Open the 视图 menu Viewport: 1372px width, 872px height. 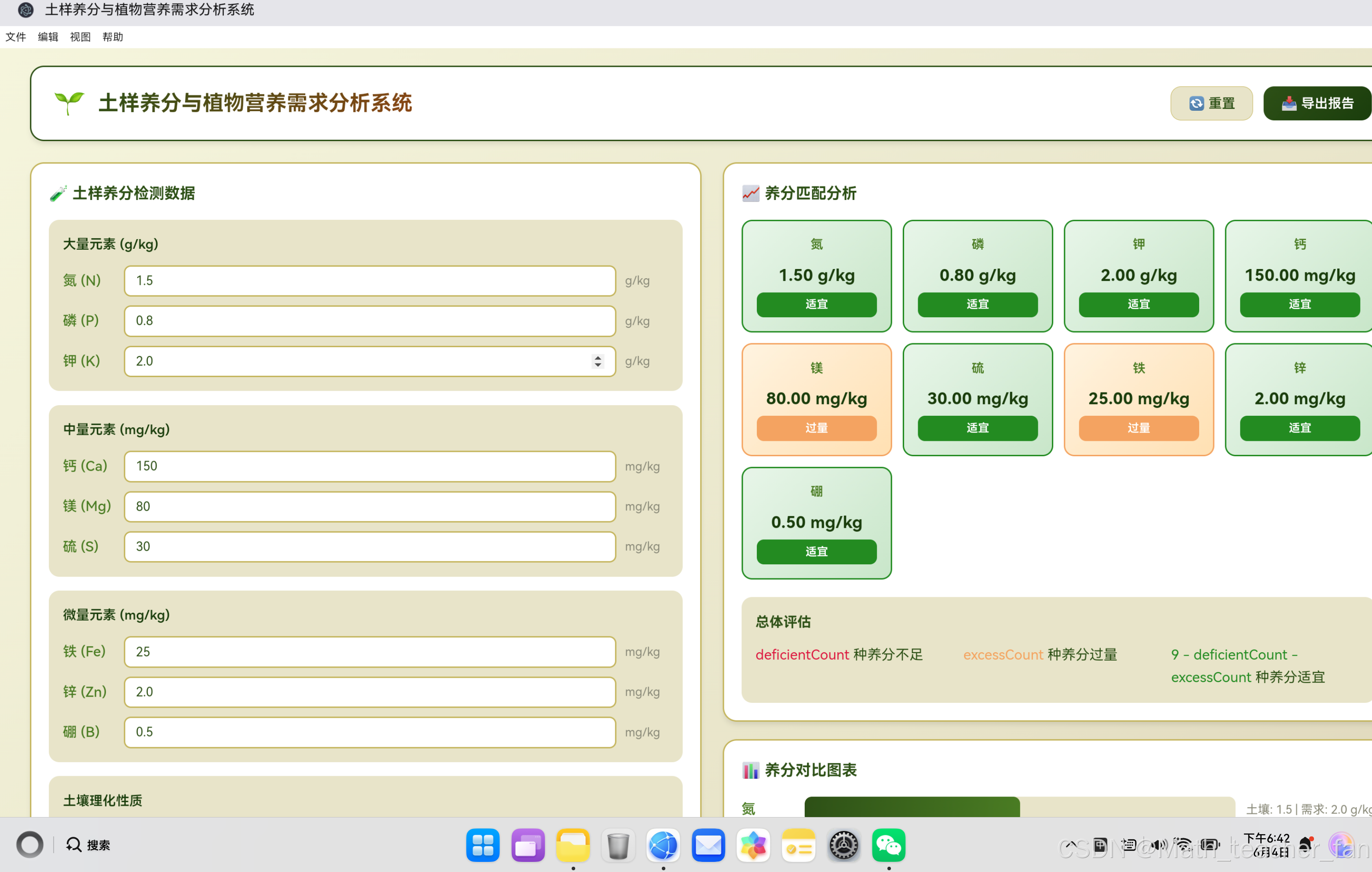point(80,37)
